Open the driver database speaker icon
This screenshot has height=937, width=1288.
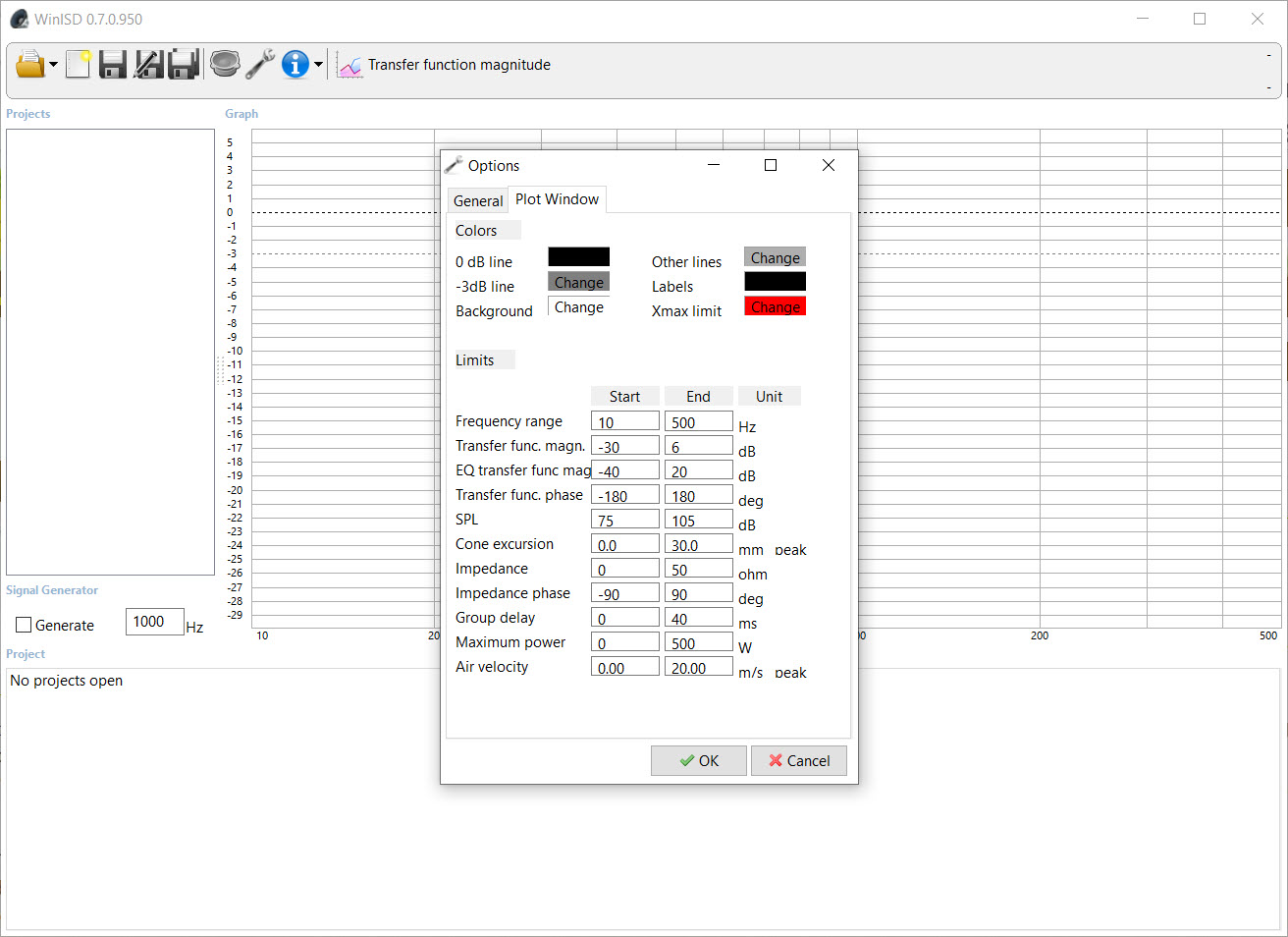[225, 65]
